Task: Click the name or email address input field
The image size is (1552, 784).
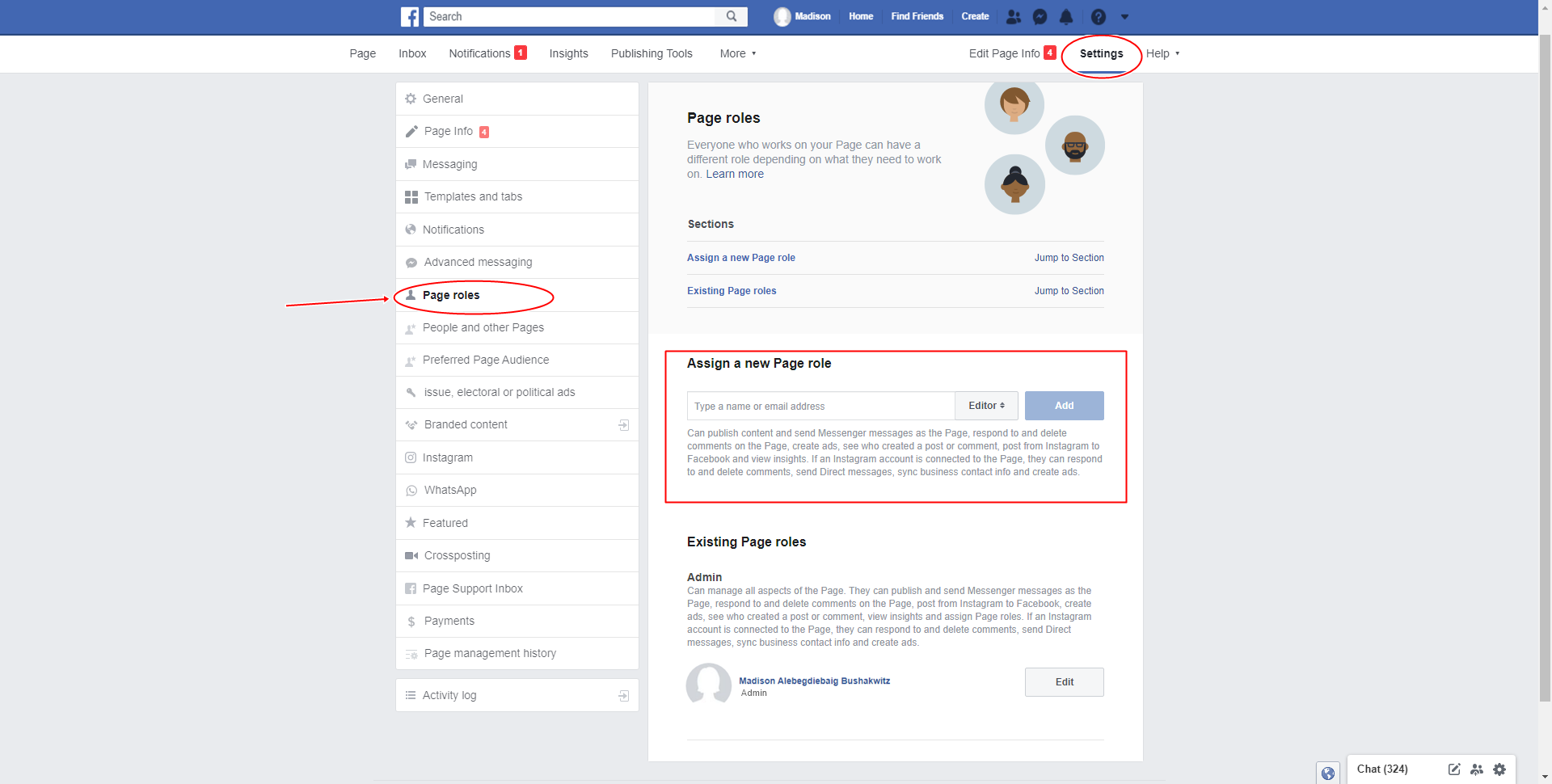Action: 820,405
